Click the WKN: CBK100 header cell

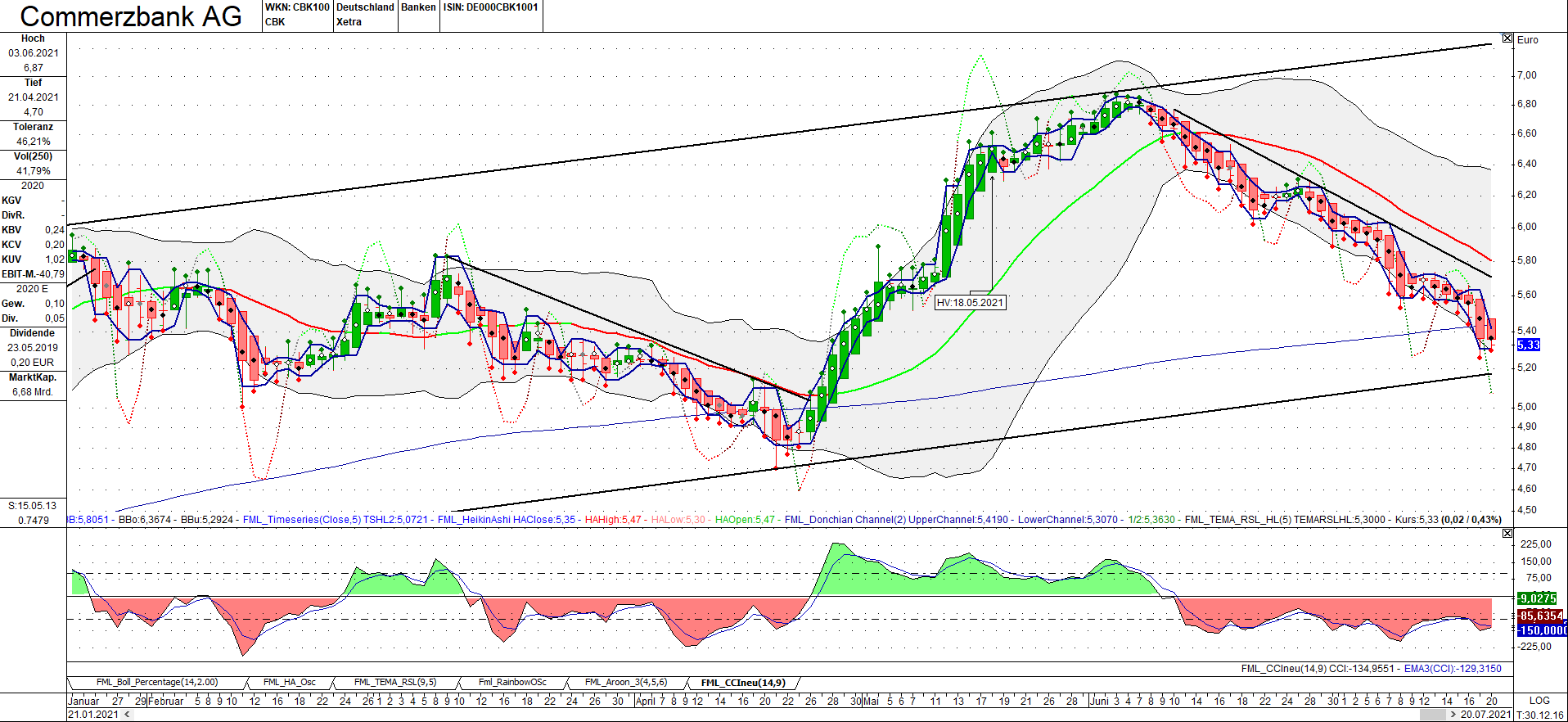pyautogui.click(x=297, y=16)
